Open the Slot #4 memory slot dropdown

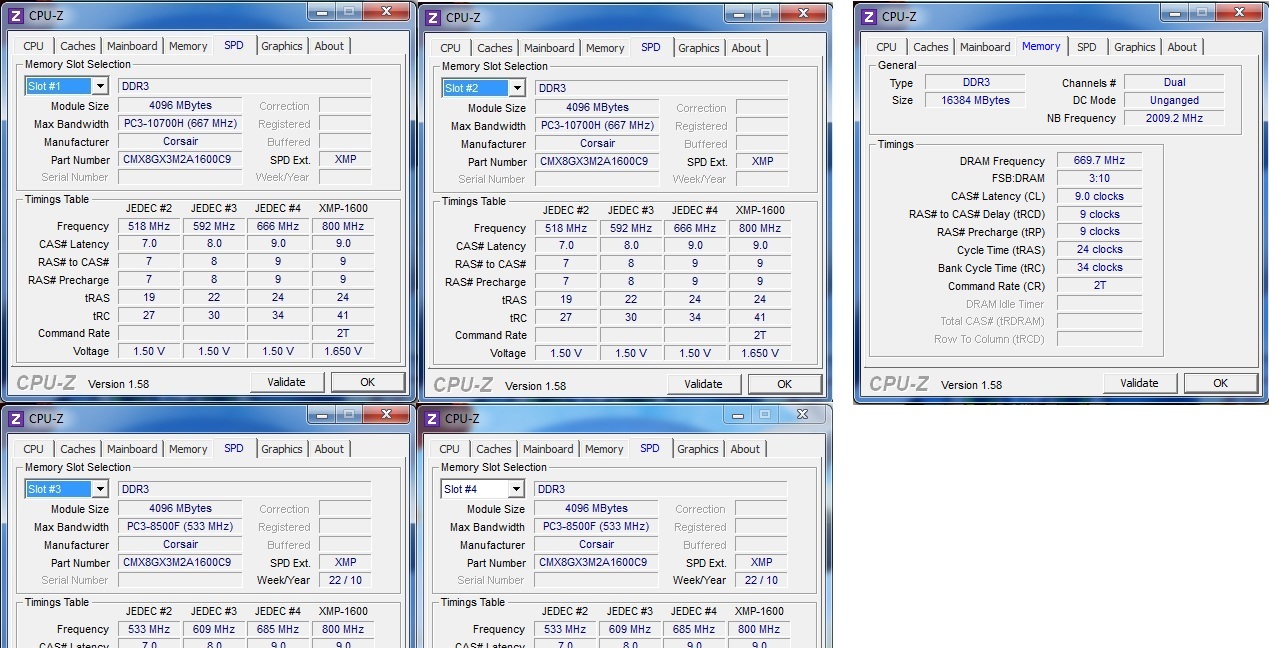coord(515,489)
